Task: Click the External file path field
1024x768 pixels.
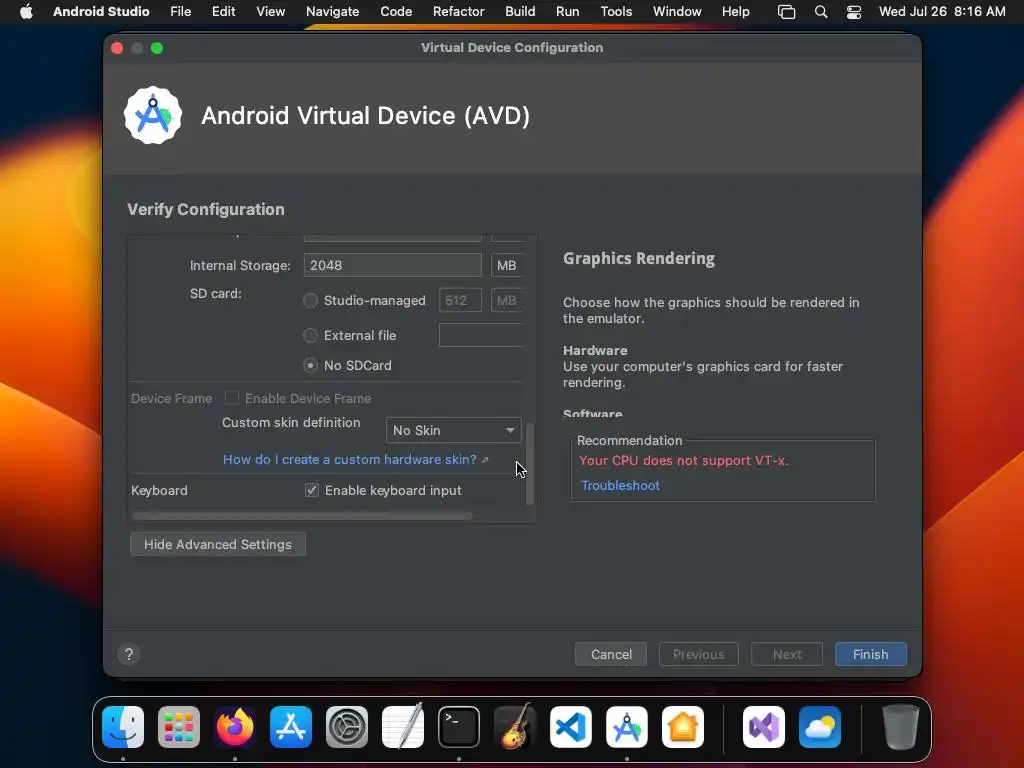Action: [482, 335]
